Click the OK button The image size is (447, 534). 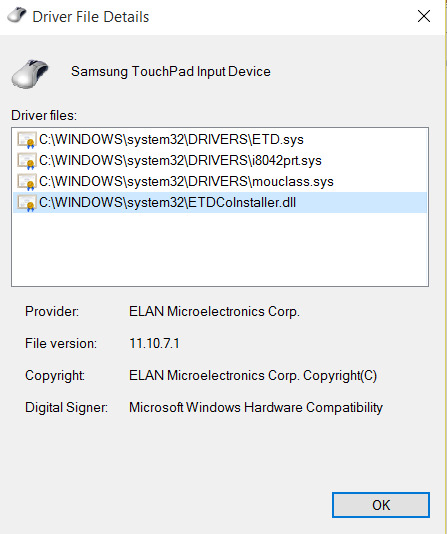click(381, 505)
